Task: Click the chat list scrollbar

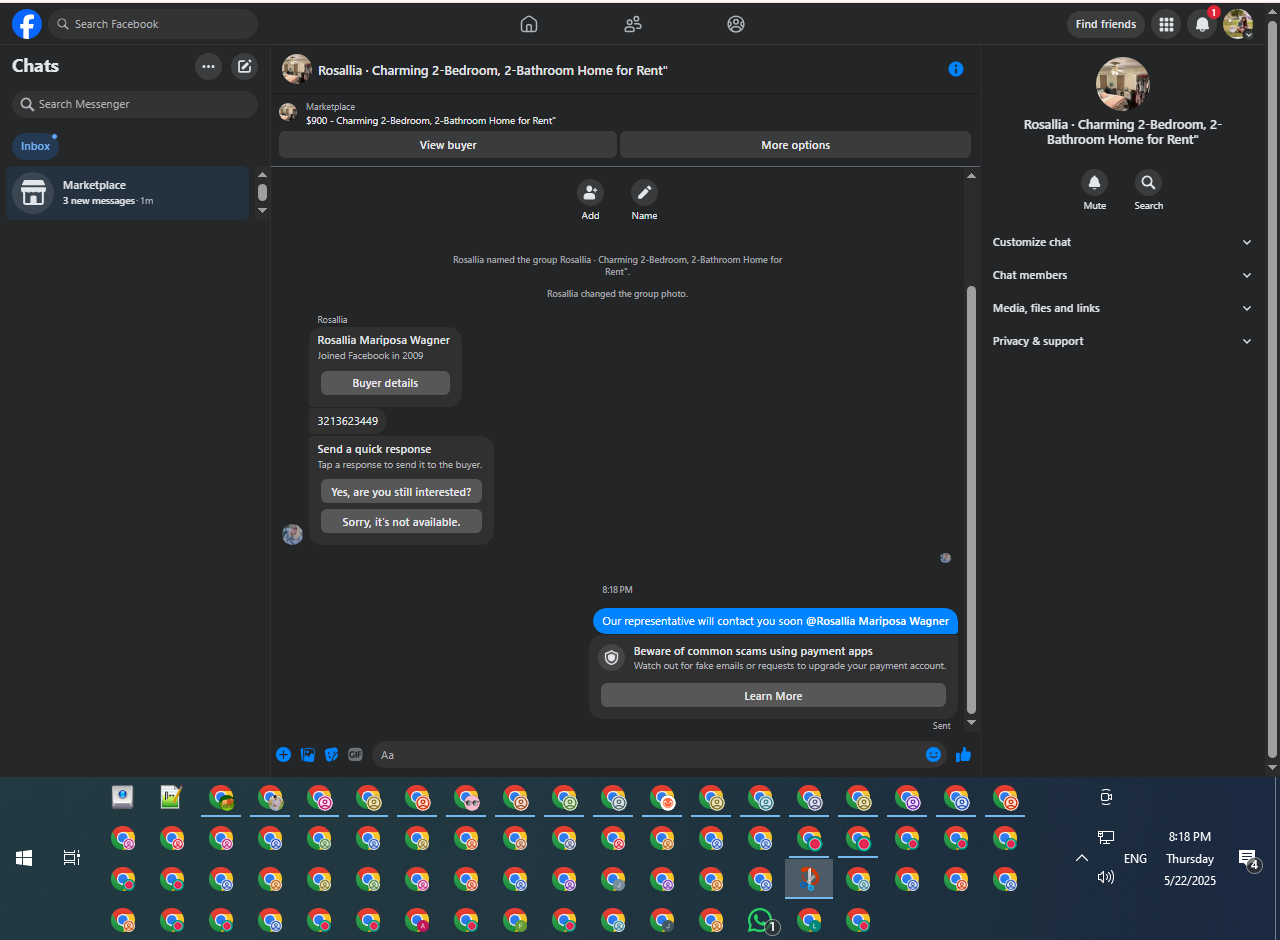Action: tap(262, 192)
